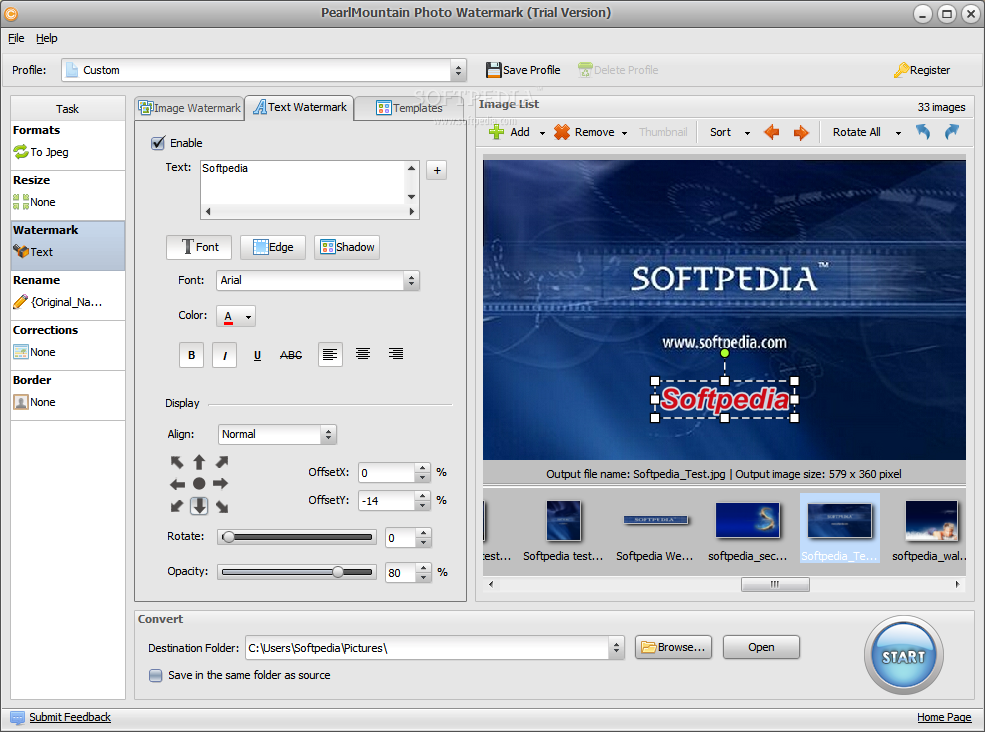Toggle Italic text style
Image resolution: width=985 pixels, height=732 pixels.
coord(225,355)
